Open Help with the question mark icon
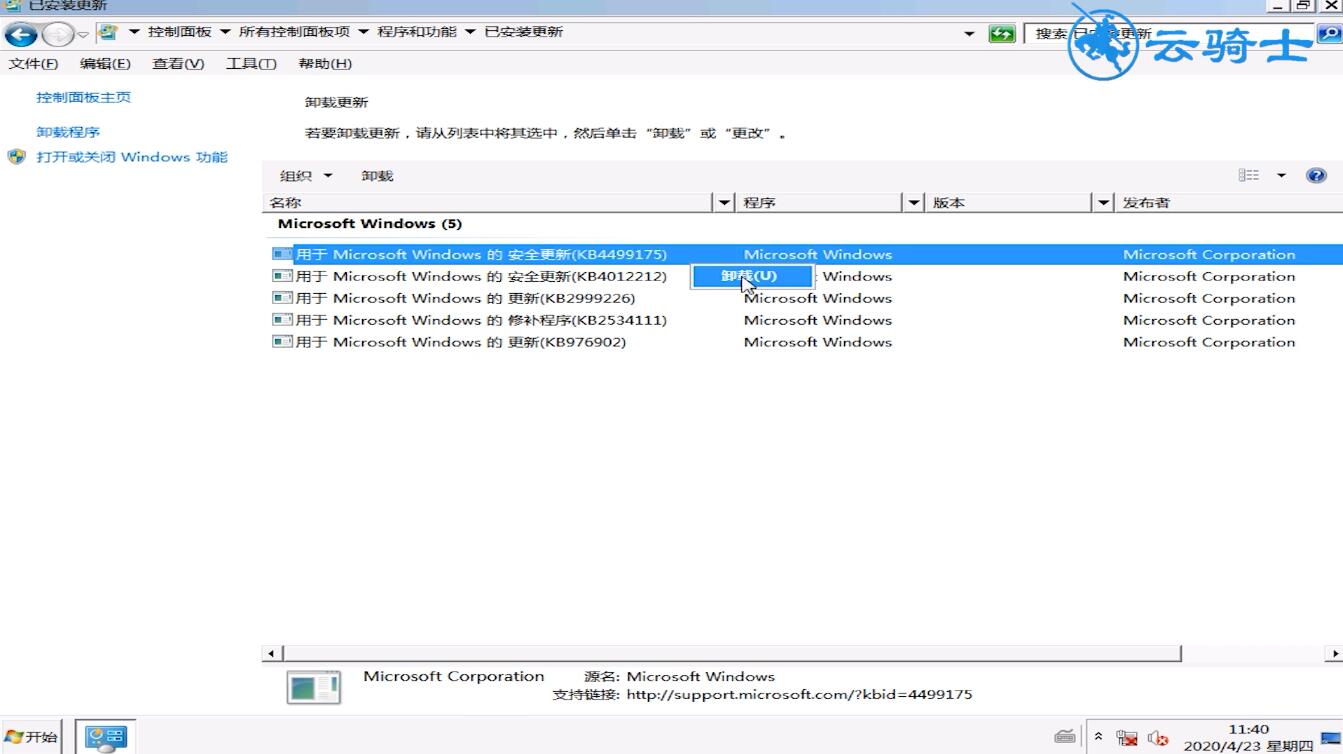This screenshot has height=754, width=1343. point(1316,175)
